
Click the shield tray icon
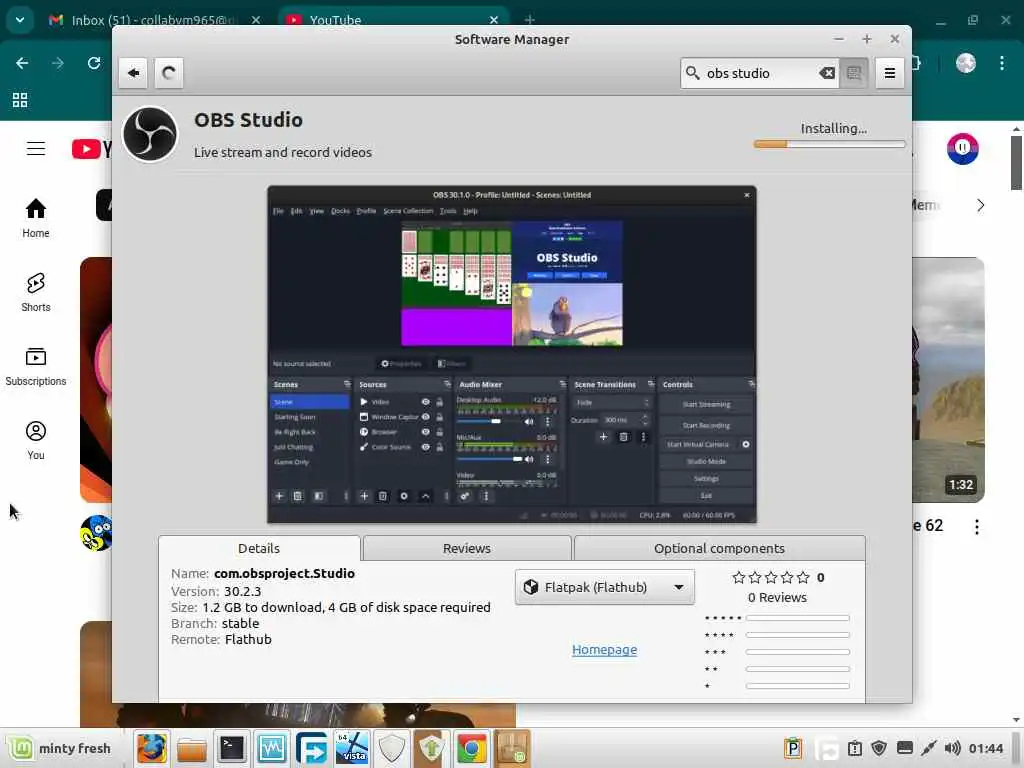pos(879,748)
